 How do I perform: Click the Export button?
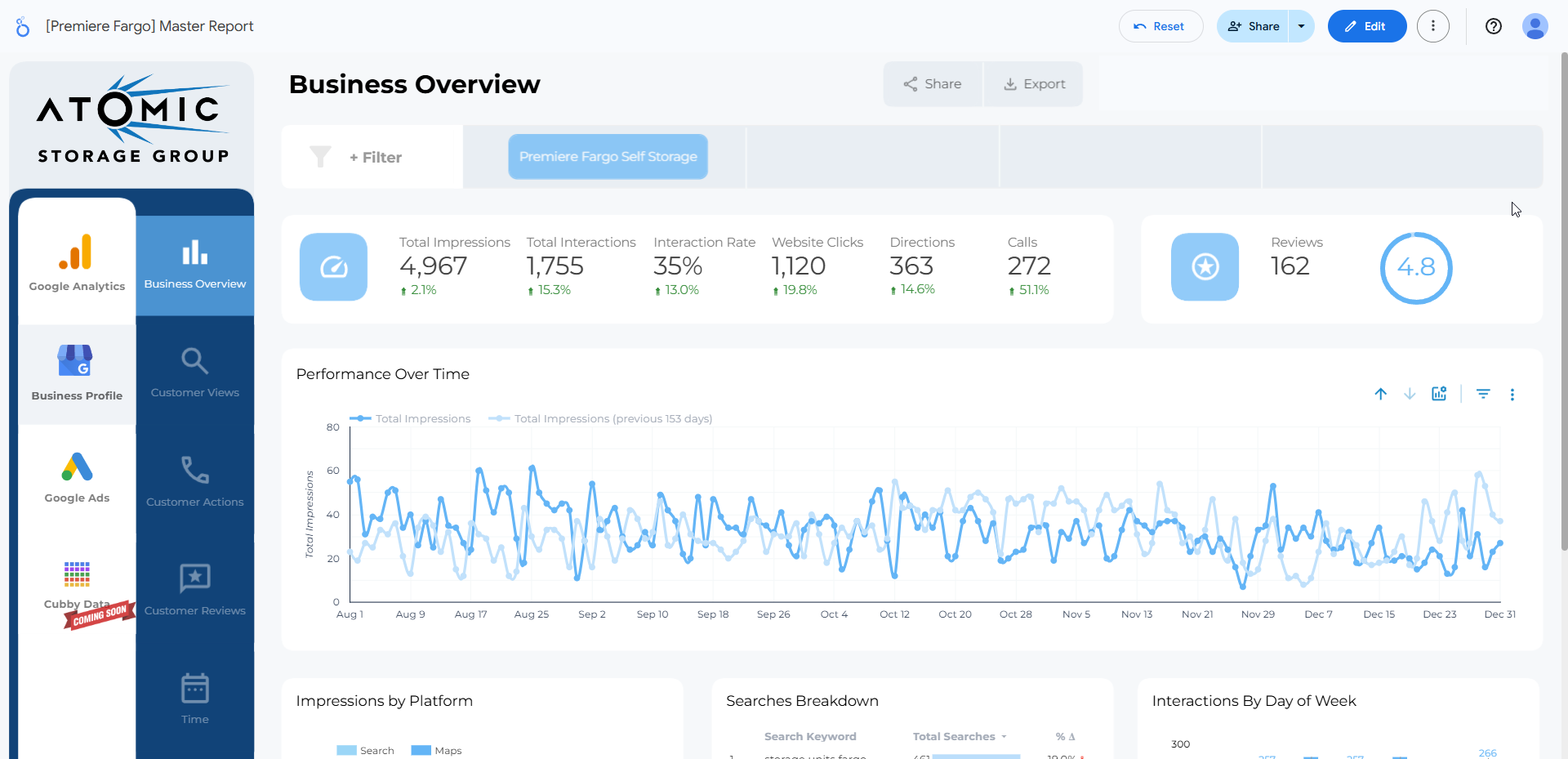coord(1034,84)
